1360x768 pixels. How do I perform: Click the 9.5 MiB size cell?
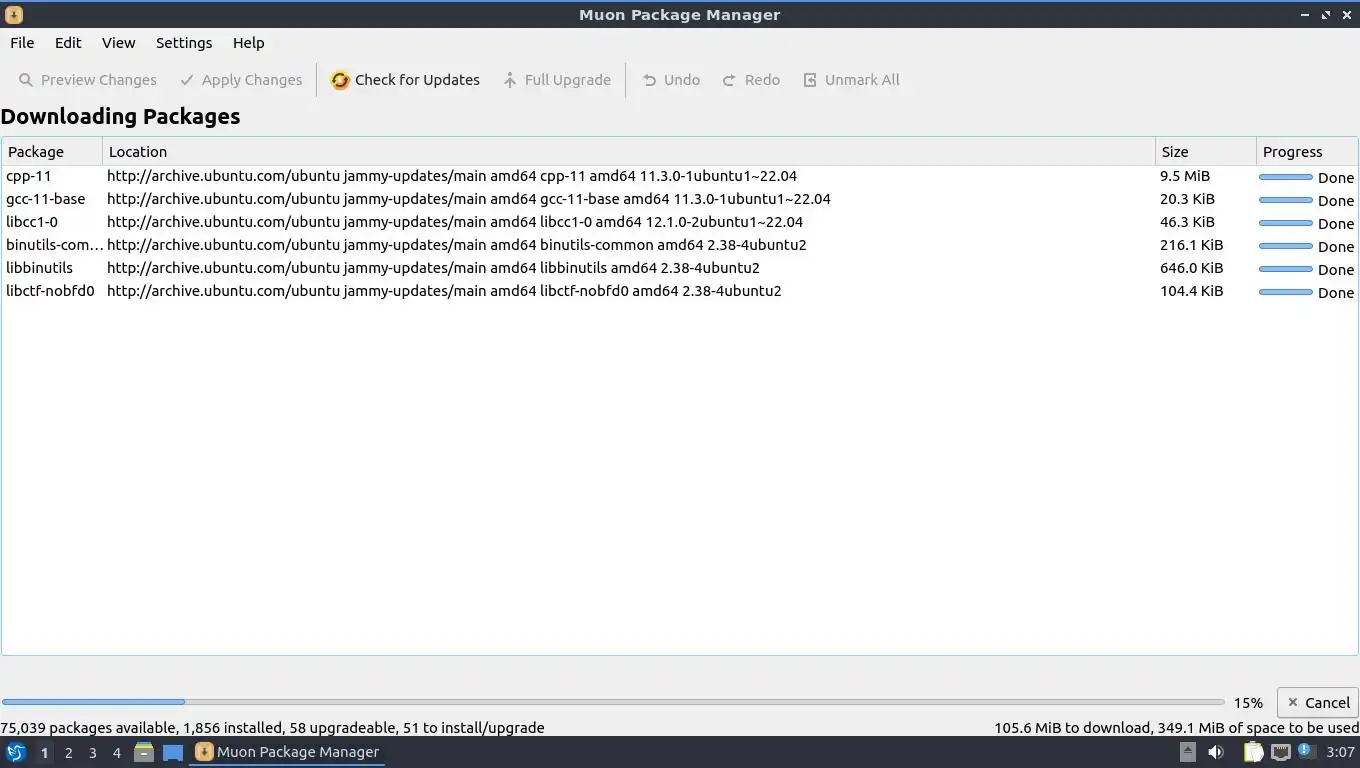1185,176
